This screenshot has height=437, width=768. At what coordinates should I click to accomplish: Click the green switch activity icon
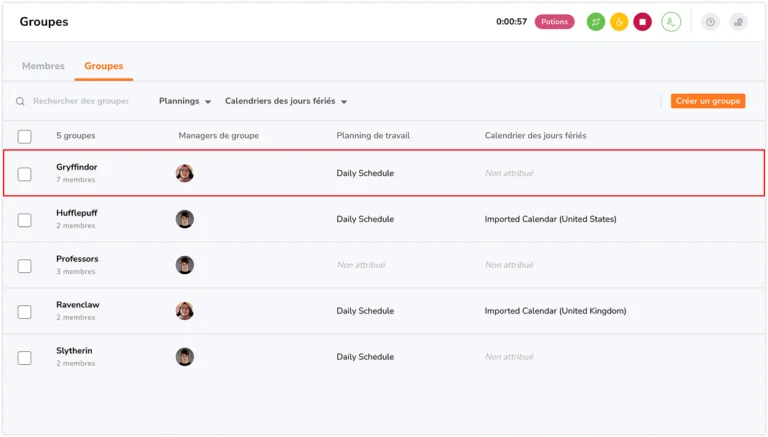pos(595,22)
